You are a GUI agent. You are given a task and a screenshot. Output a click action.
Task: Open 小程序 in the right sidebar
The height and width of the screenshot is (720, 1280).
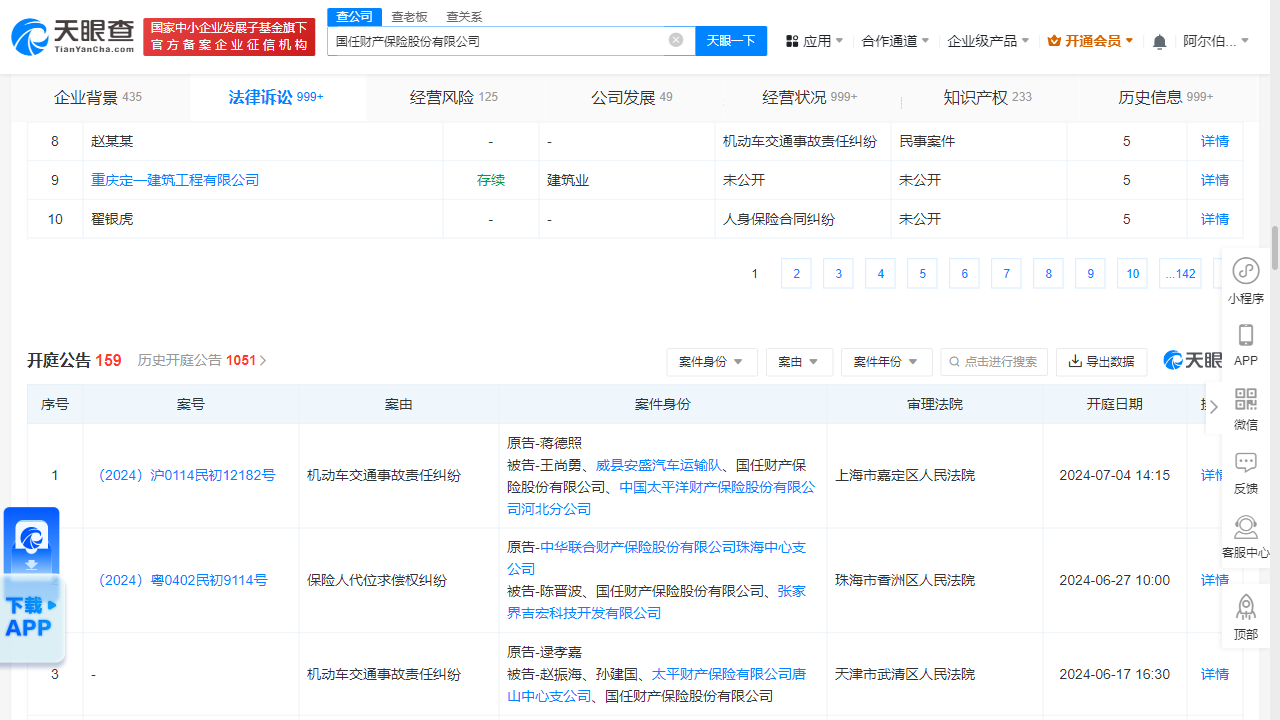(x=1245, y=270)
